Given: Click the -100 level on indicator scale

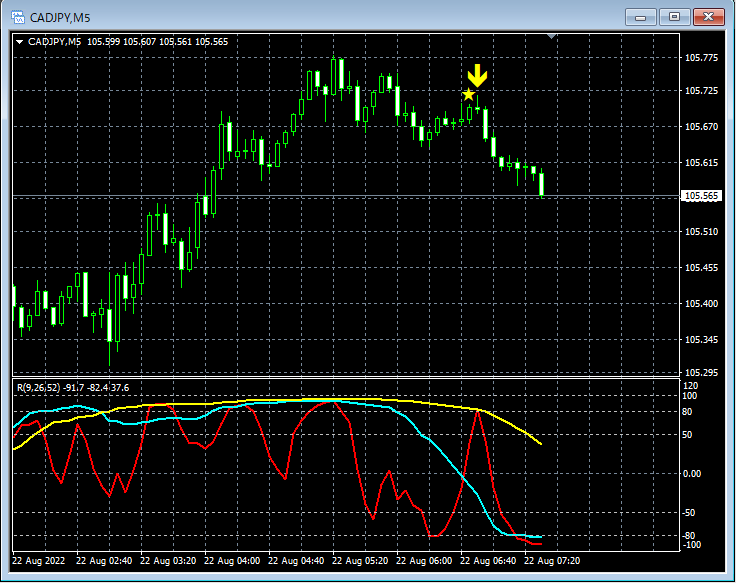Looking at the screenshot, I should (691, 544).
